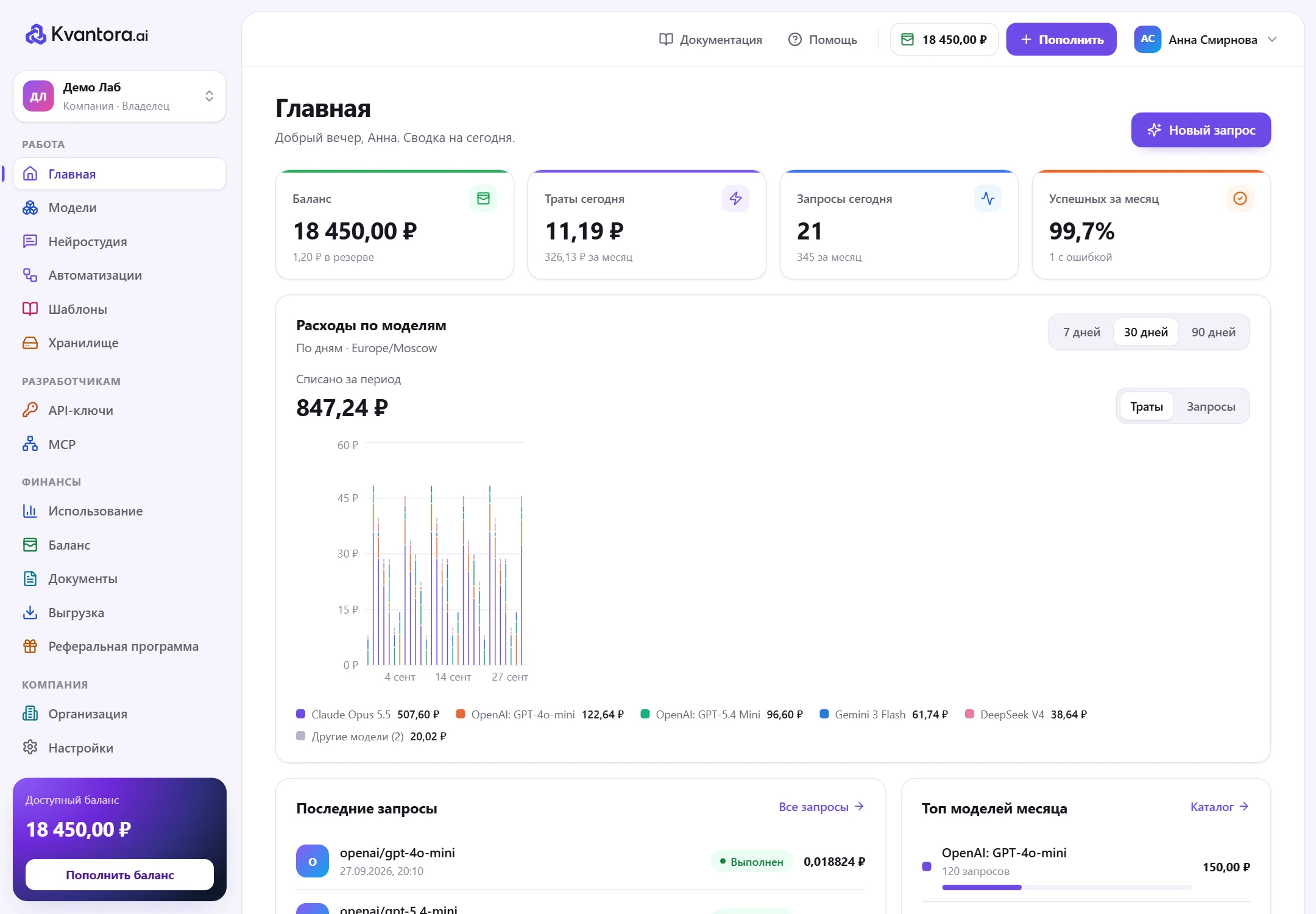Open Шаблоны via its book icon
The height and width of the screenshot is (914, 1316).
(x=30, y=309)
